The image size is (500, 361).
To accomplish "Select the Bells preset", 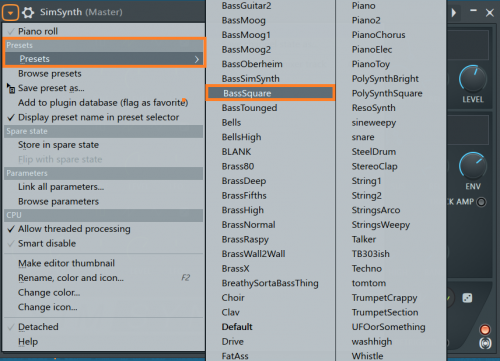I will (231, 123).
